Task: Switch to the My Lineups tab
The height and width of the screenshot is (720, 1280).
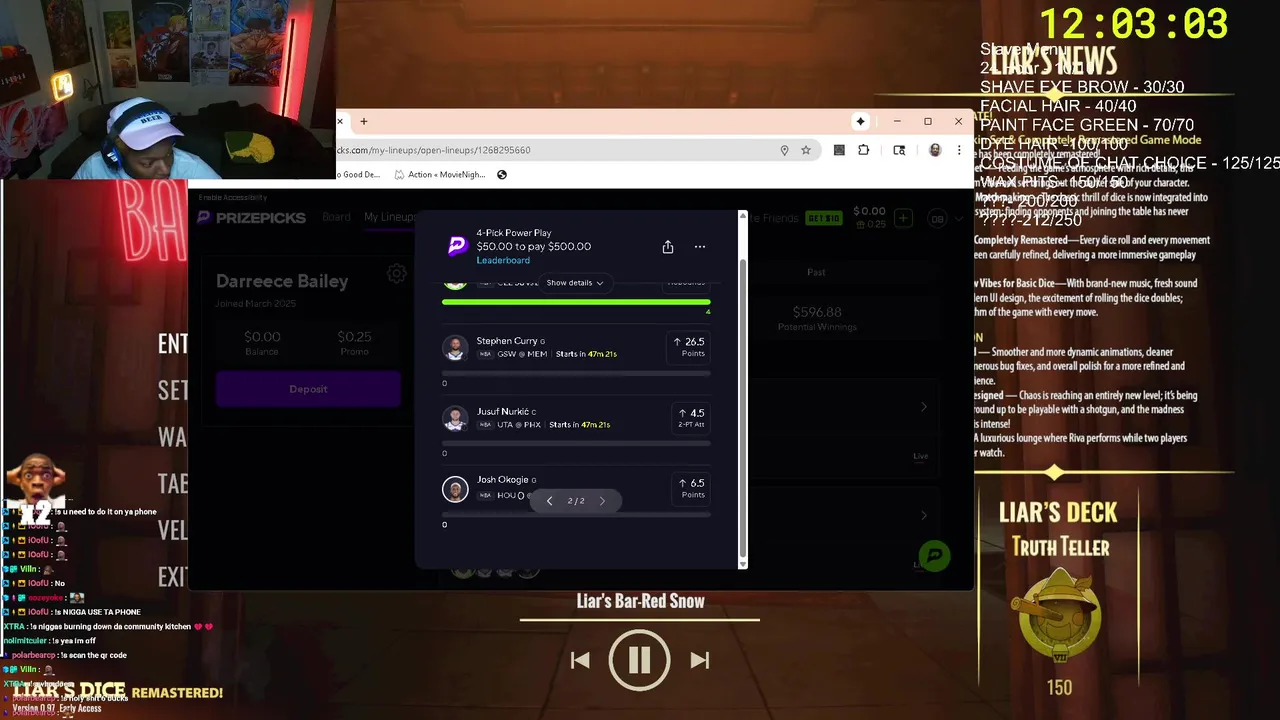Action: coord(390,217)
